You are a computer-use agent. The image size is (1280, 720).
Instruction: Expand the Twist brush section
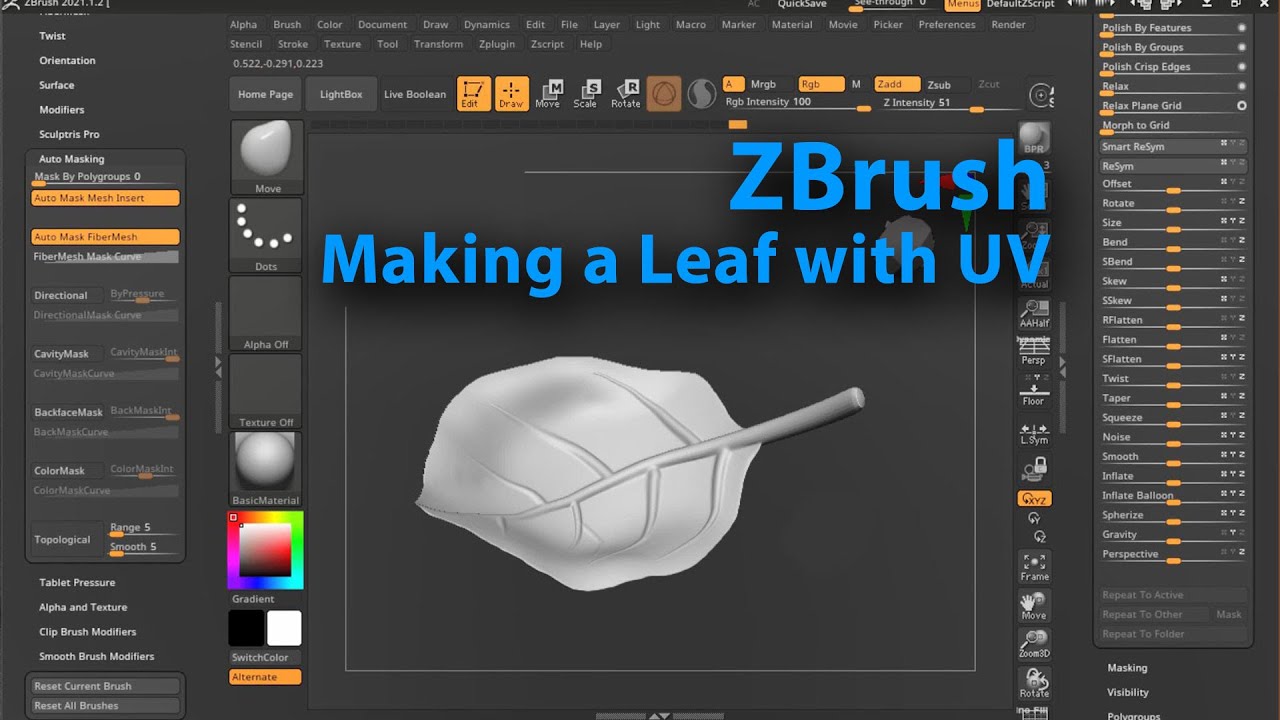tap(52, 36)
